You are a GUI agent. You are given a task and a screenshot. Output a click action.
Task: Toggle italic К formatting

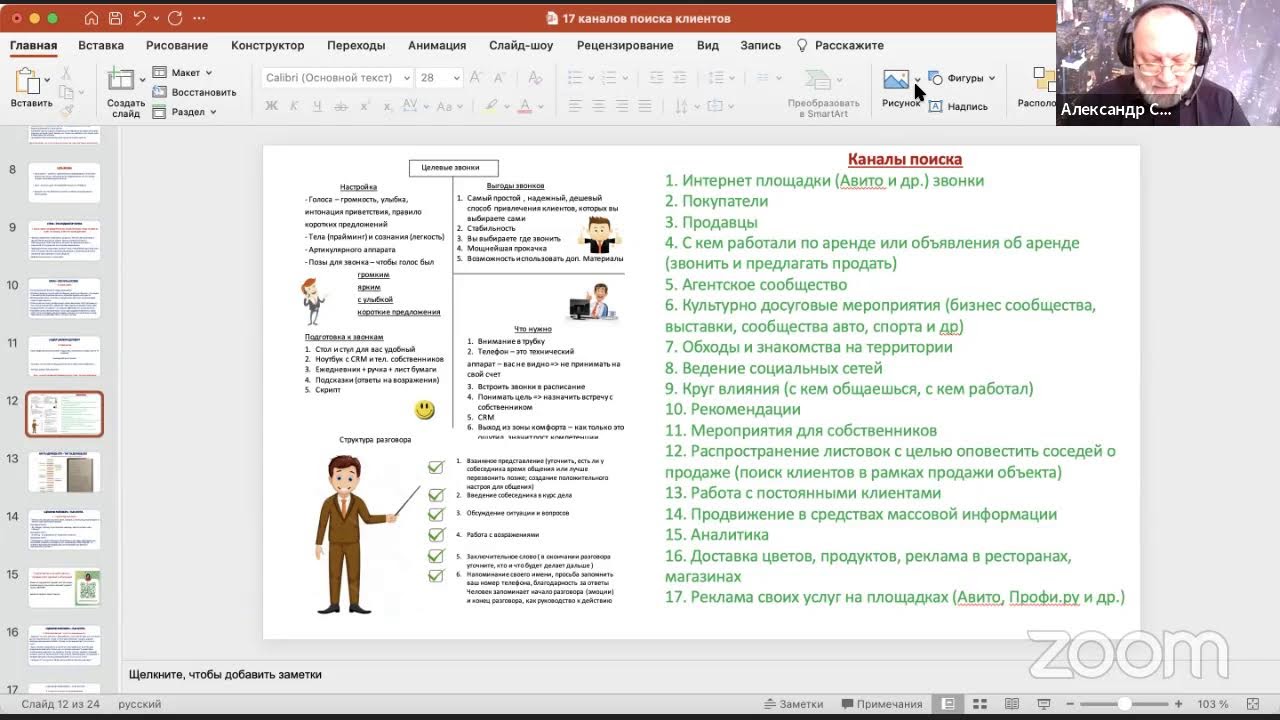click(295, 105)
